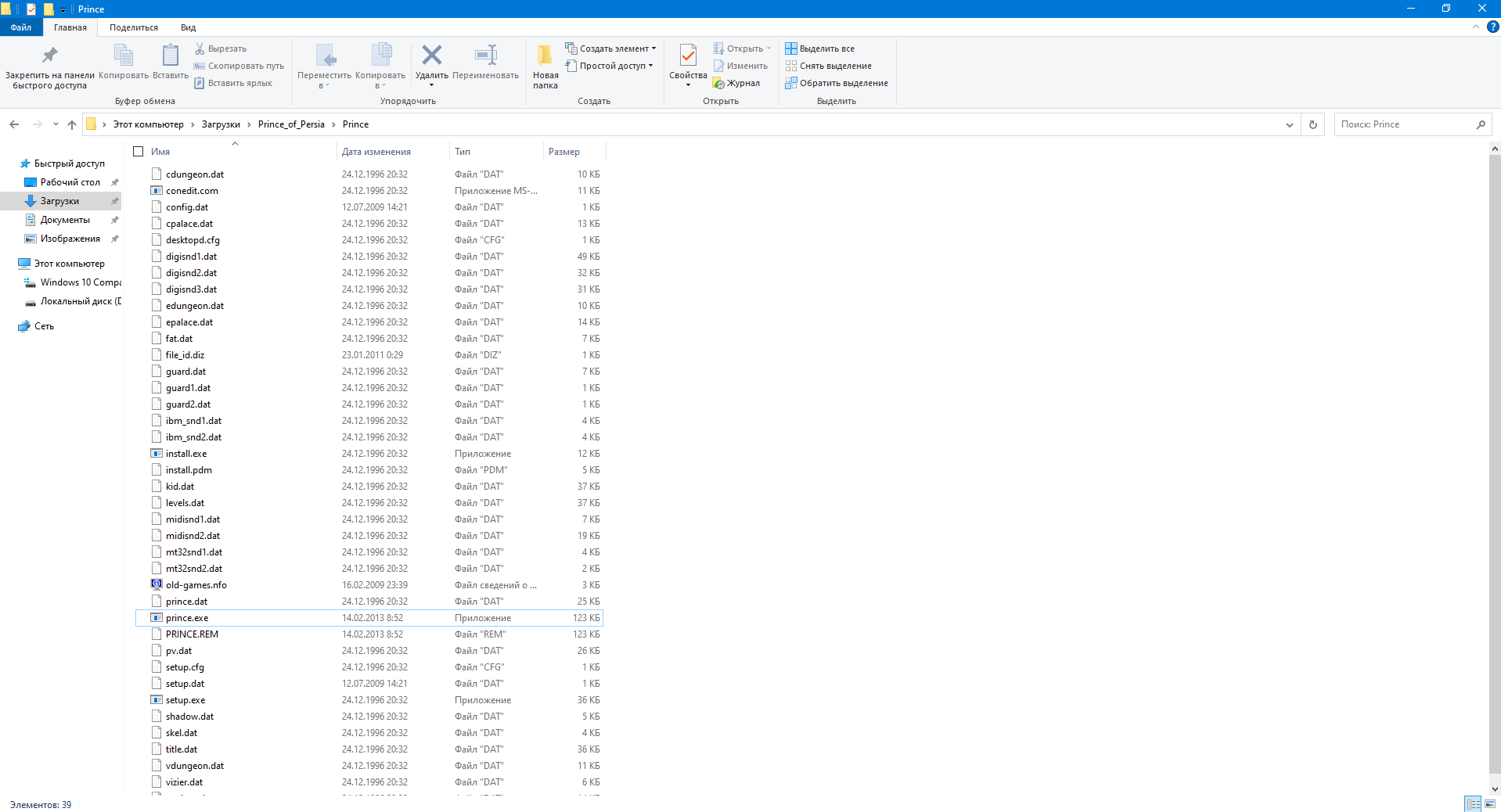This screenshot has height=812, width=1501.
Task: Navigate to Prince_of_Persia in the breadcrumb
Action: point(291,124)
